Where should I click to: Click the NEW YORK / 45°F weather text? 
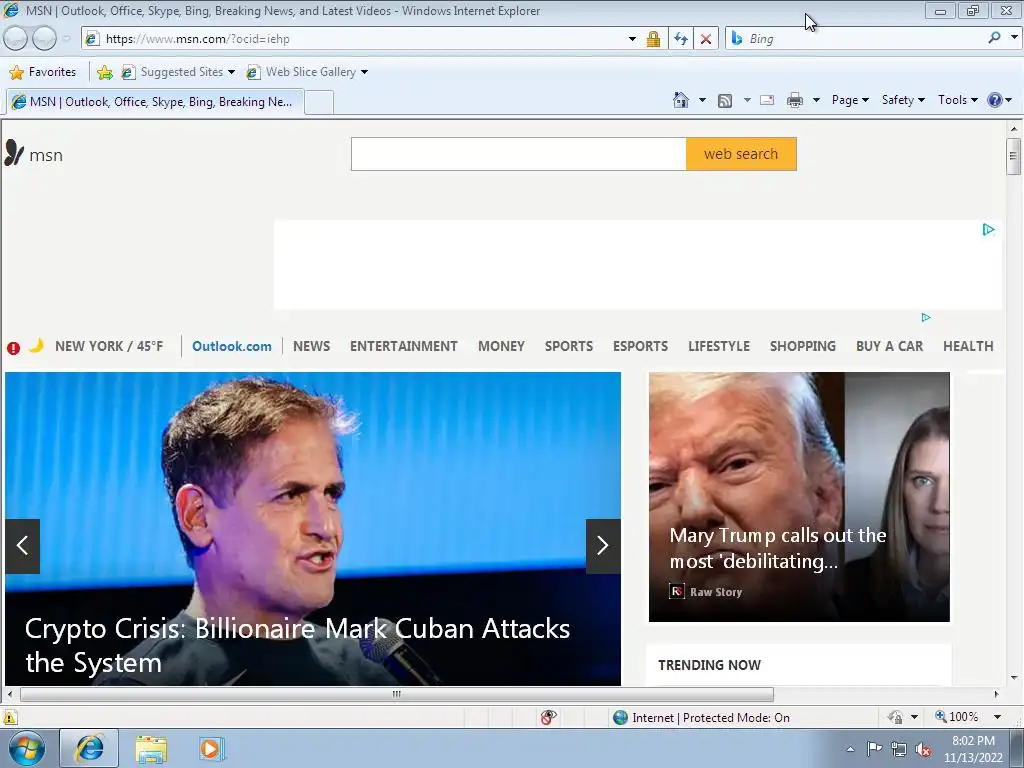[x=109, y=346]
